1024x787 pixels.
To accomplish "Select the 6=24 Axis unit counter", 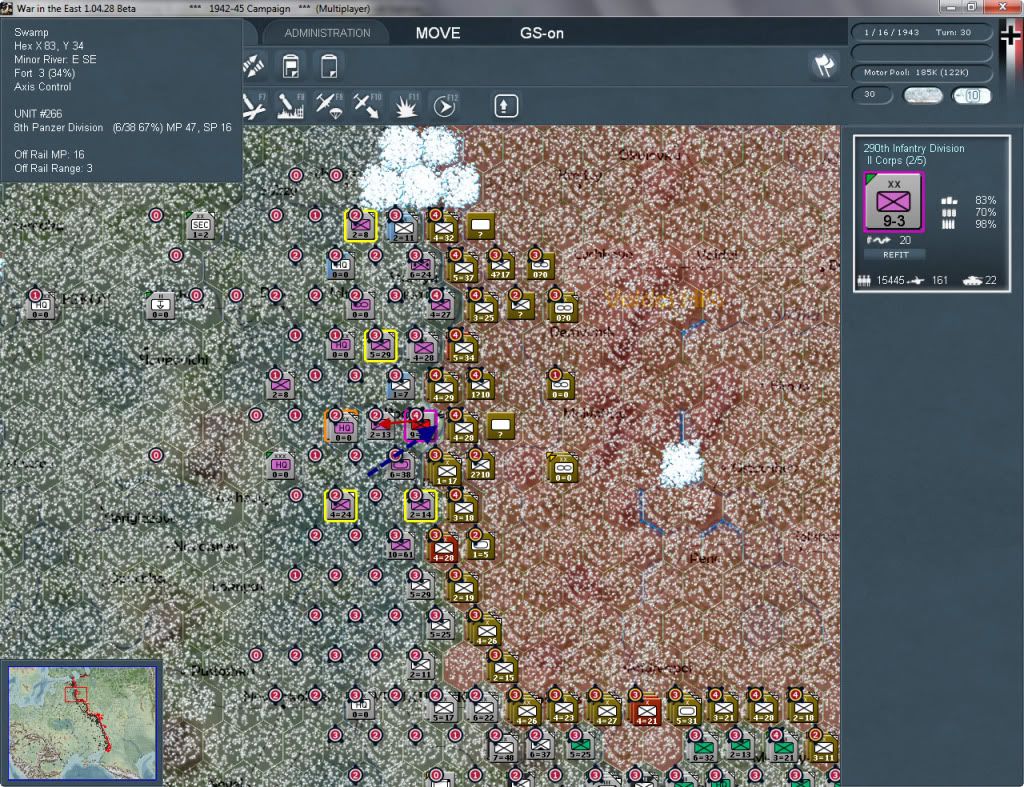I will click(x=421, y=266).
